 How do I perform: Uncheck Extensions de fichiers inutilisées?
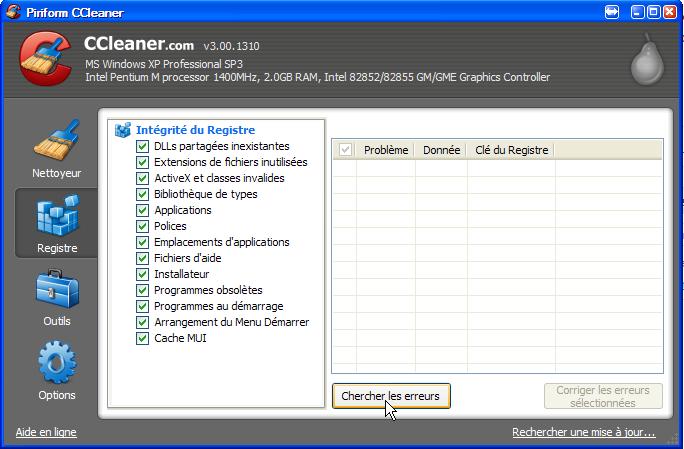(x=142, y=162)
